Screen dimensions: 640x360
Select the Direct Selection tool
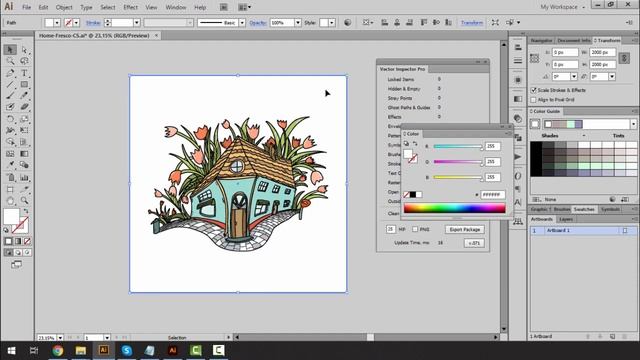tap(24, 50)
